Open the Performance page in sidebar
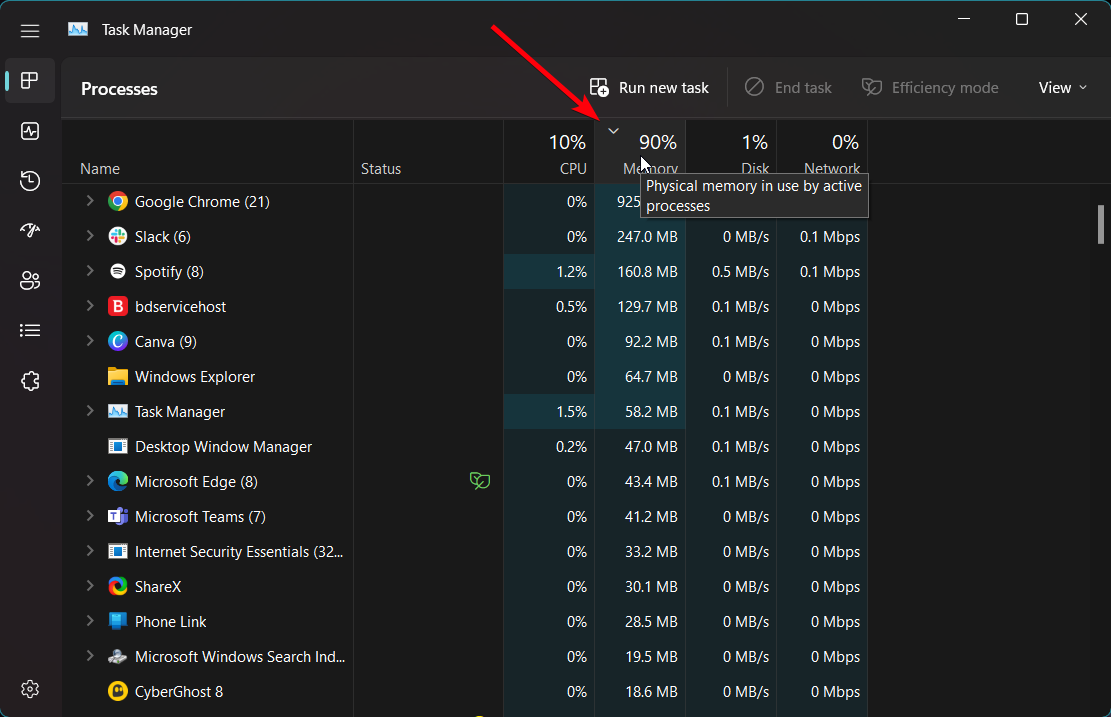This screenshot has width=1111, height=717. pyautogui.click(x=30, y=131)
